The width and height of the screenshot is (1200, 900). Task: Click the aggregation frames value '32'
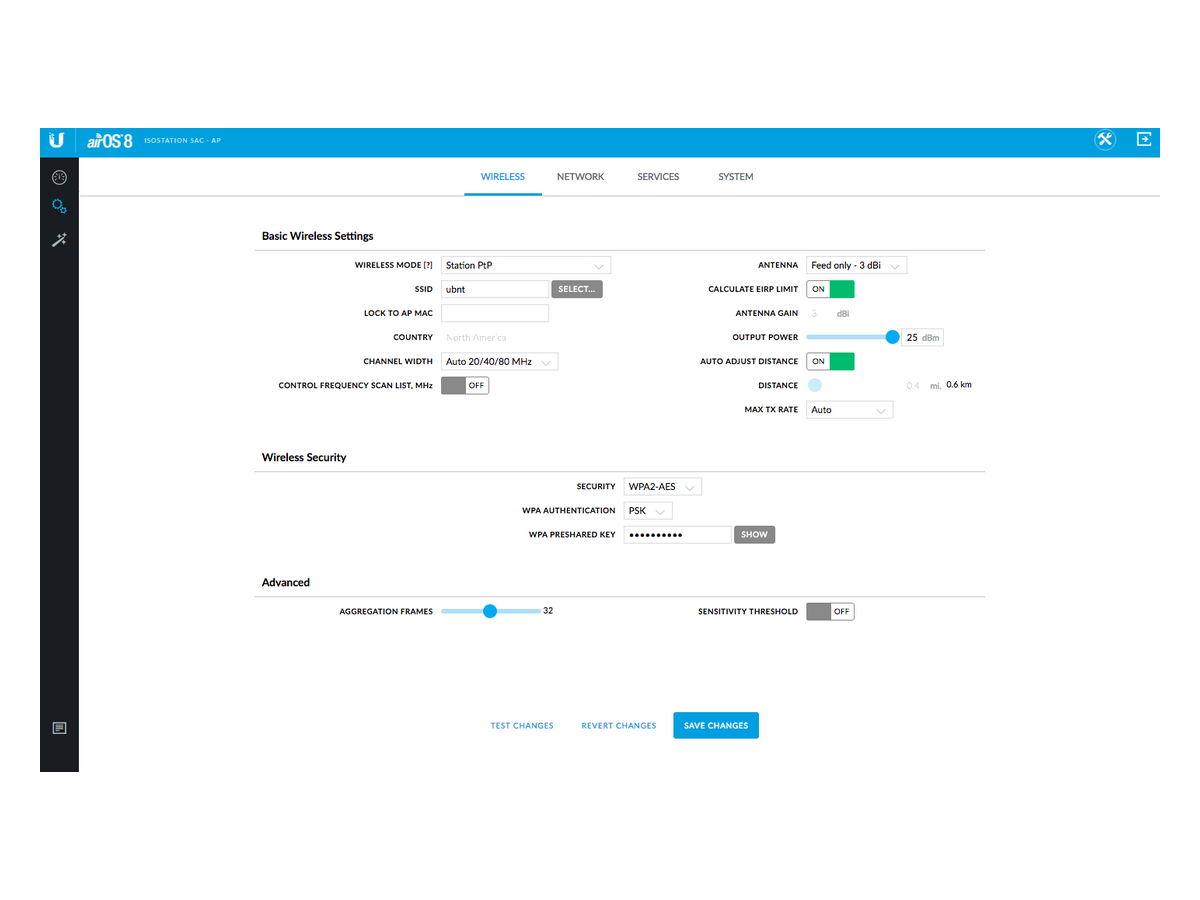pyautogui.click(x=548, y=611)
